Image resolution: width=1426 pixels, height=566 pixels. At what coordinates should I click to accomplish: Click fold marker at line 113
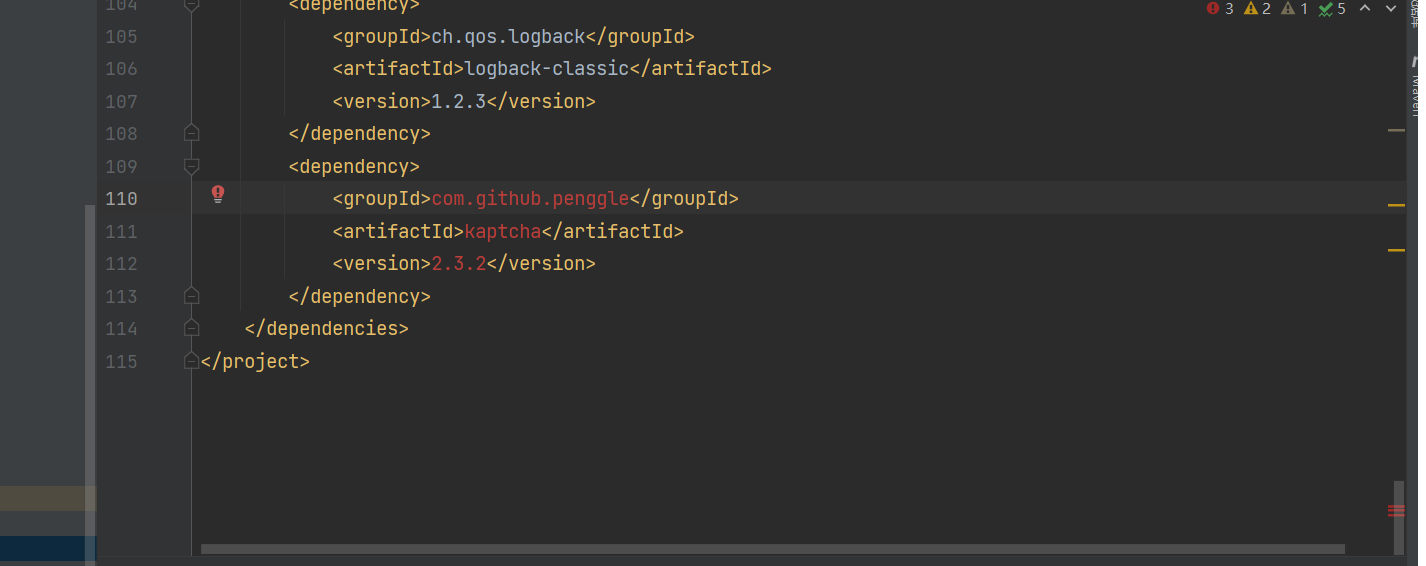(x=192, y=296)
